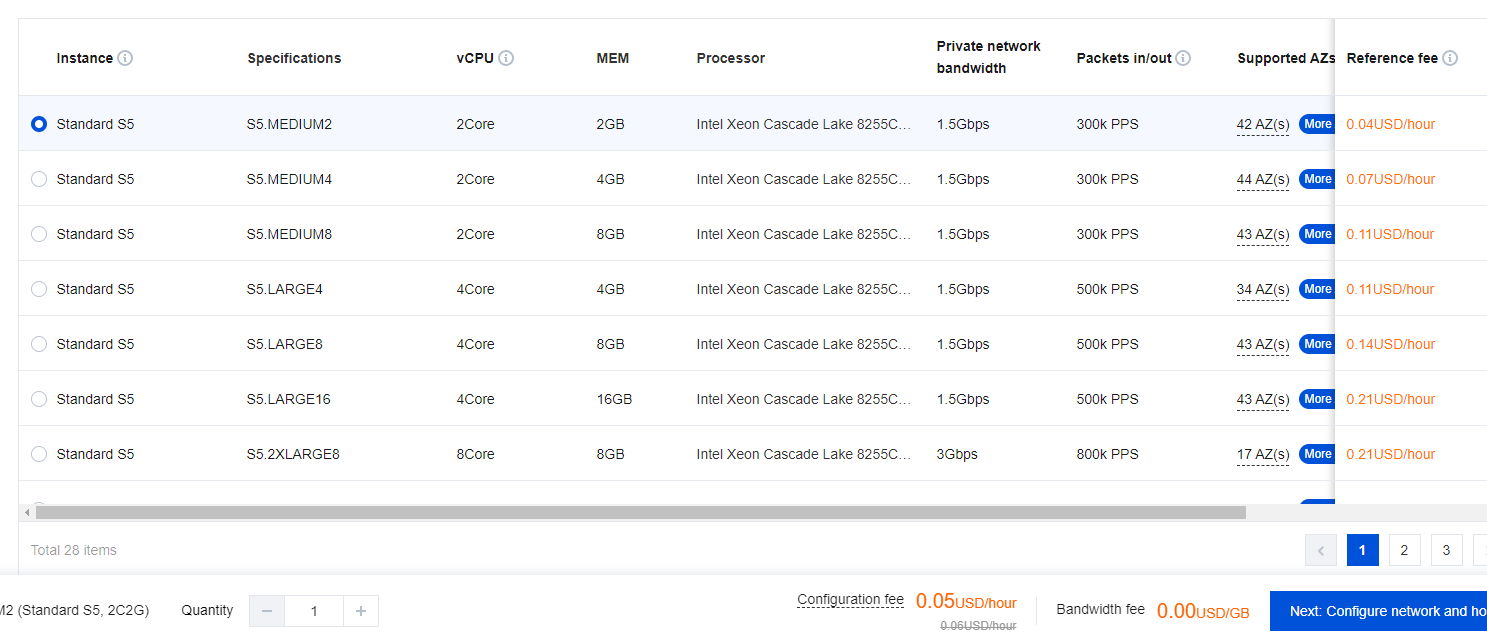Select the S5.MEDIUM4 instance radio button
This screenshot has width=1487, height=632.
[x=38, y=179]
